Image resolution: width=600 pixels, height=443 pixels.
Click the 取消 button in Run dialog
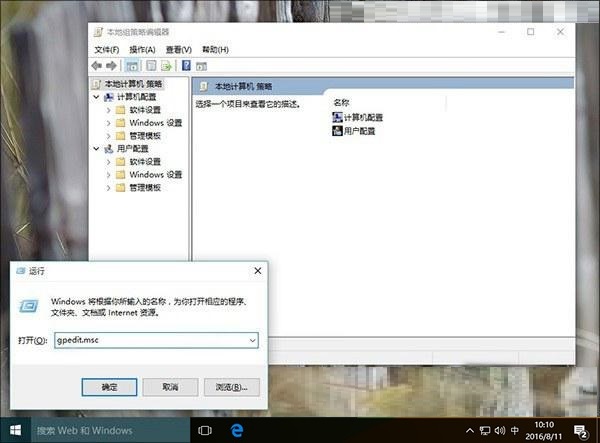[170, 387]
